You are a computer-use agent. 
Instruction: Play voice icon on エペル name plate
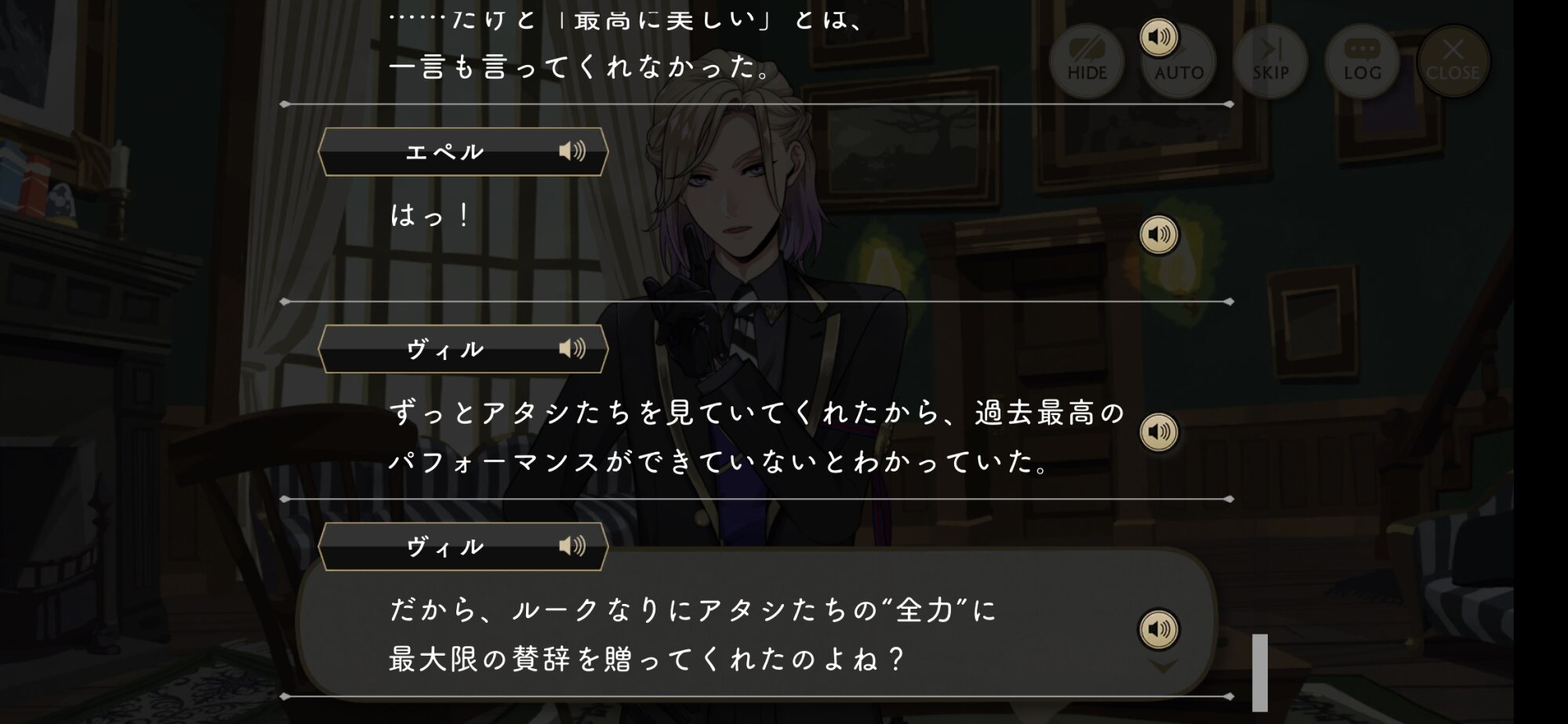click(x=572, y=151)
